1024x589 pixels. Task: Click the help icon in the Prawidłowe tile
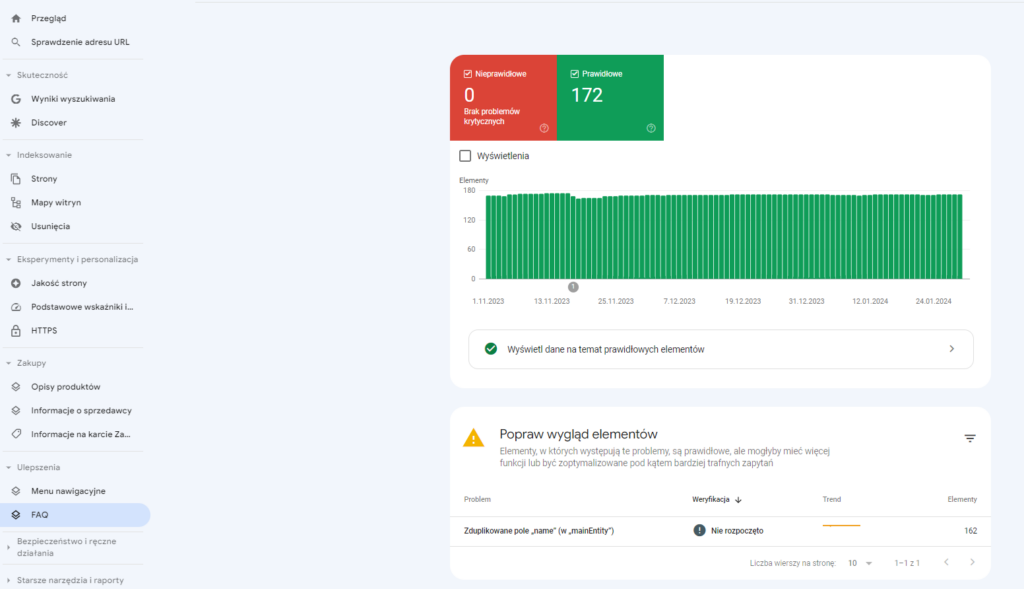(x=651, y=128)
